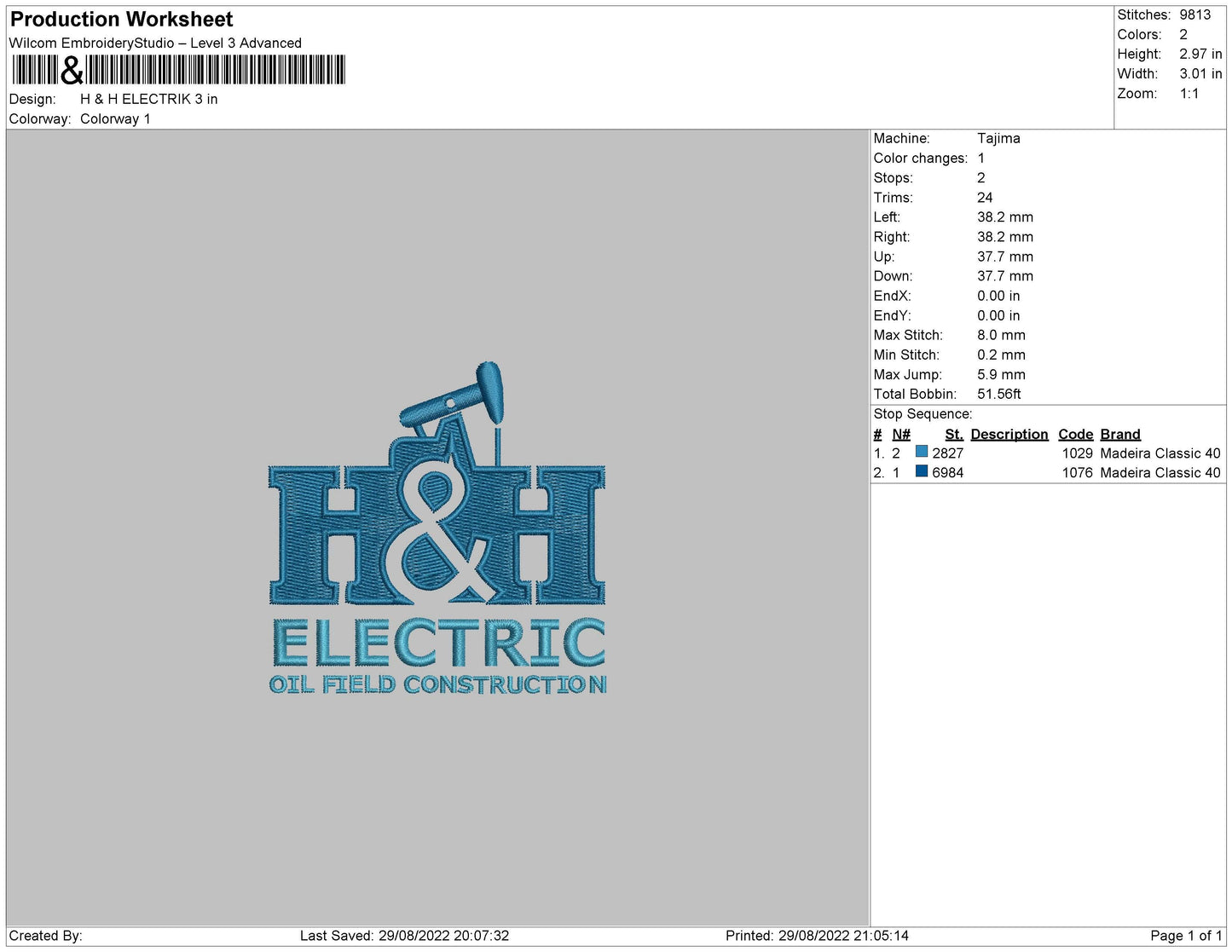Click the Max Jump value 5.9 mm
The width and height of the screenshot is (1232, 952).
(1002, 374)
